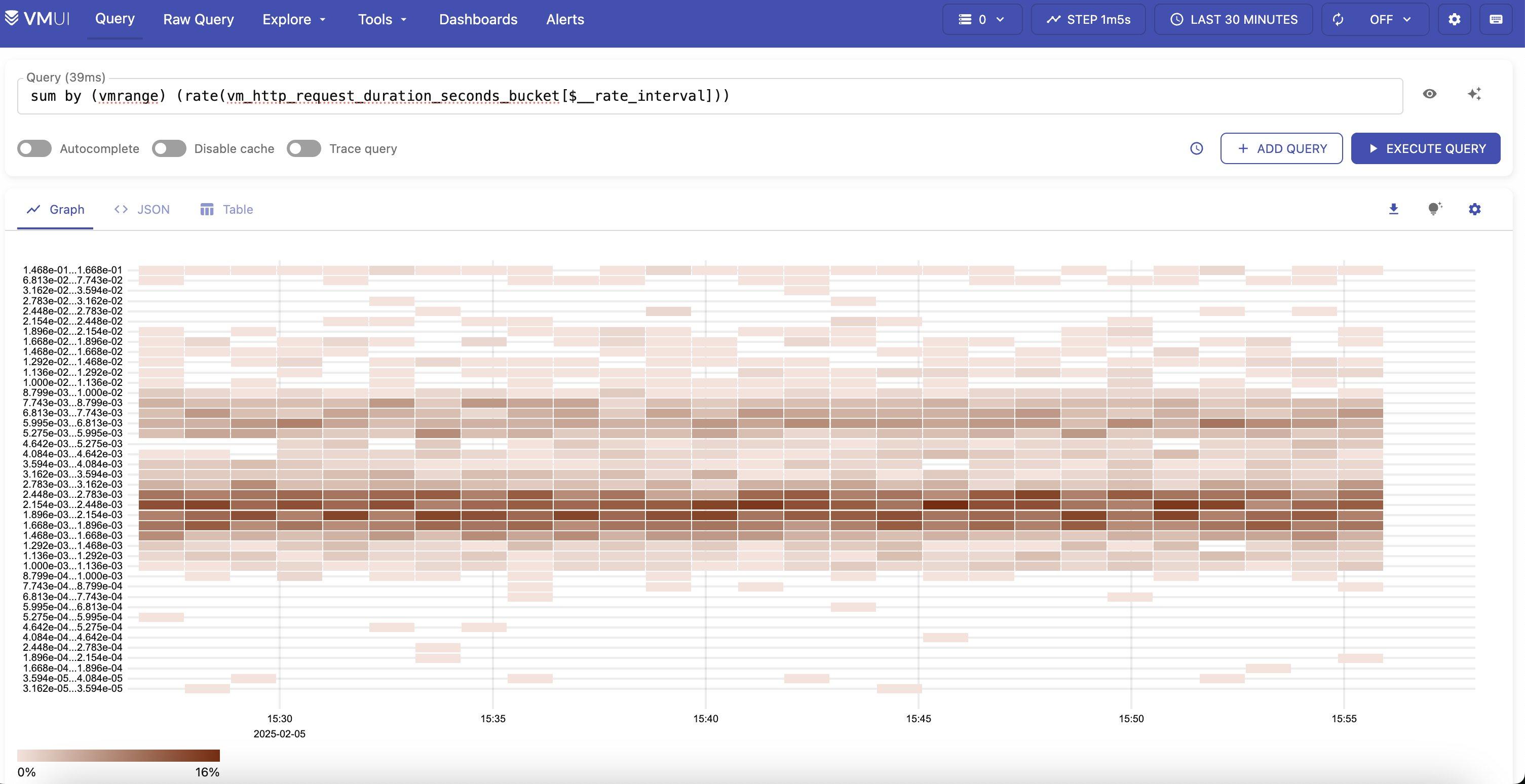Open query history clock icon
Image resolution: width=1525 pixels, height=784 pixels.
click(1196, 148)
